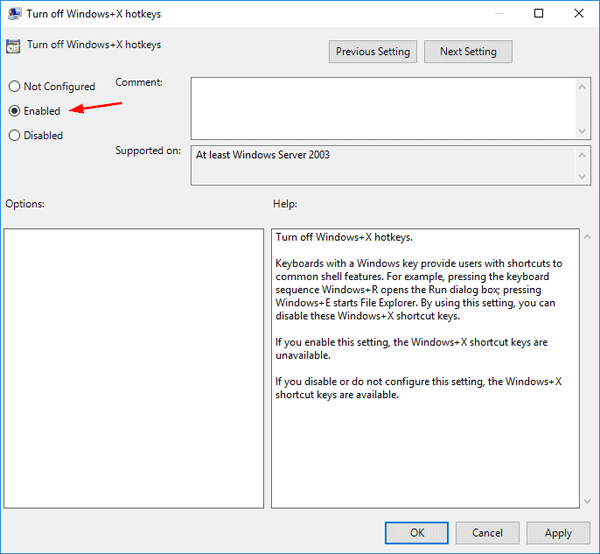The height and width of the screenshot is (554, 600).
Task: Jump to Next Setting
Action: (x=467, y=51)
